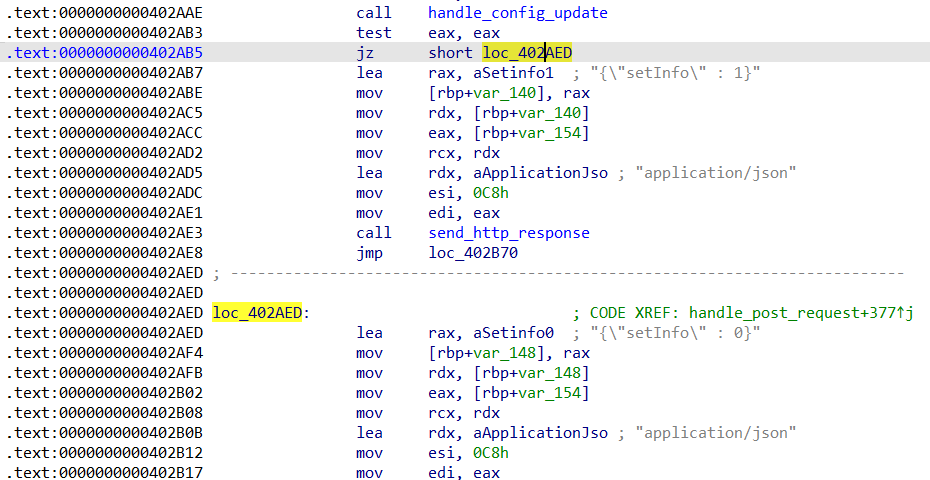The width and height of the screenshot is (930, 480).
Task: Follow handle_post_request+377 code cross-reference
Action: coord(792,313)
